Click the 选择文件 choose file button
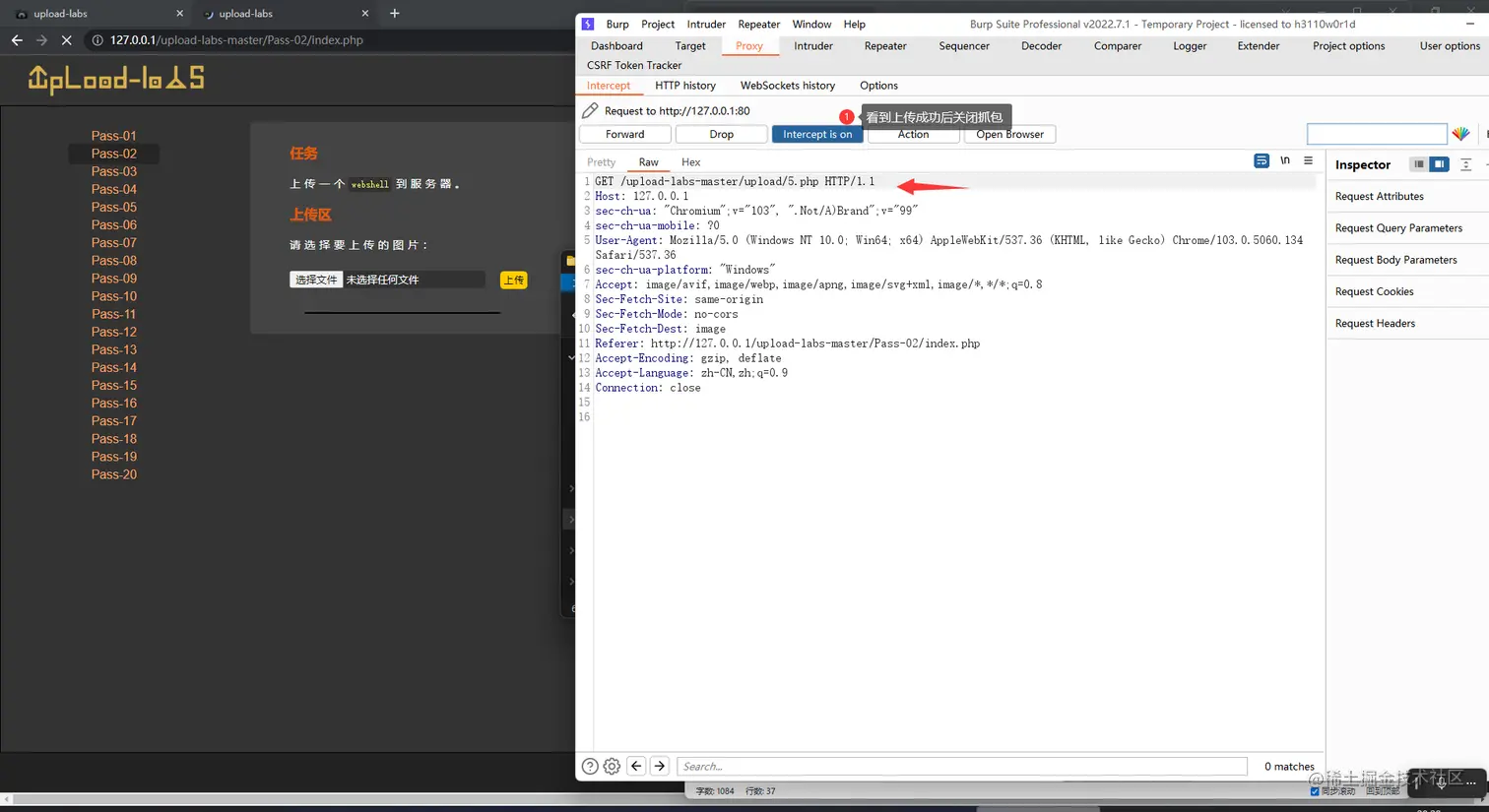 tap(316, 280)
